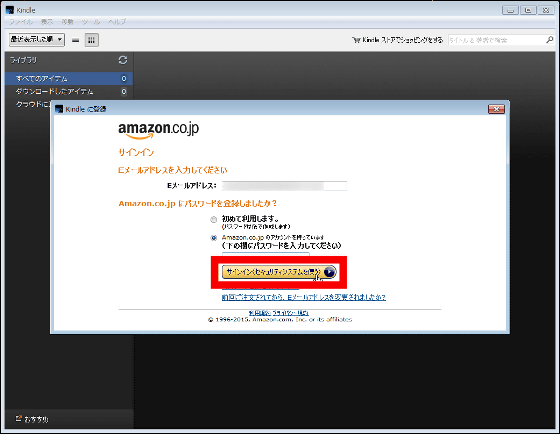Expand the sort order dropdown
The height and width of the screenshot is (434, 560).
pos(37,39)
